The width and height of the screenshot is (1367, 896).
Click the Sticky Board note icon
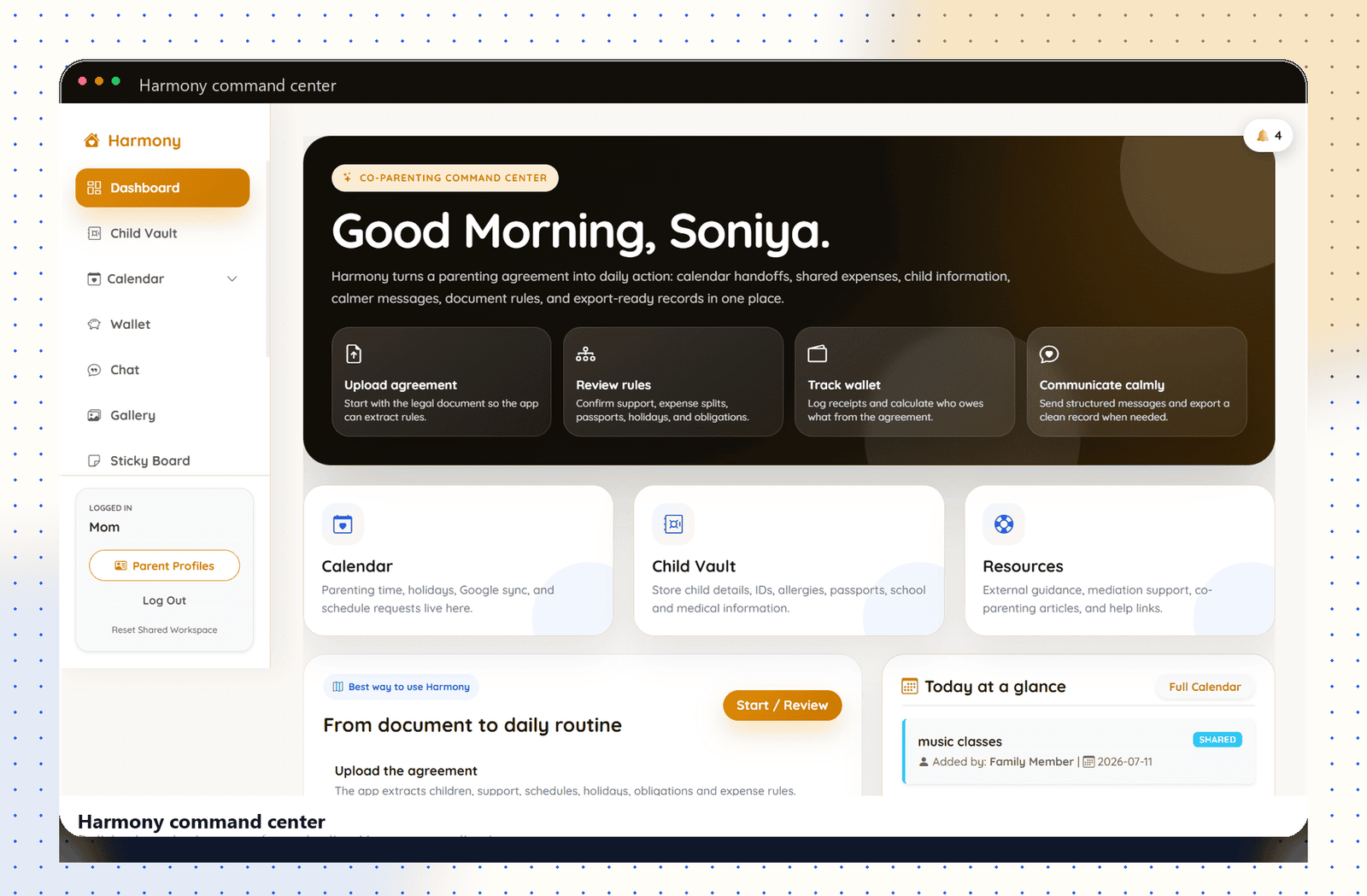95,461
